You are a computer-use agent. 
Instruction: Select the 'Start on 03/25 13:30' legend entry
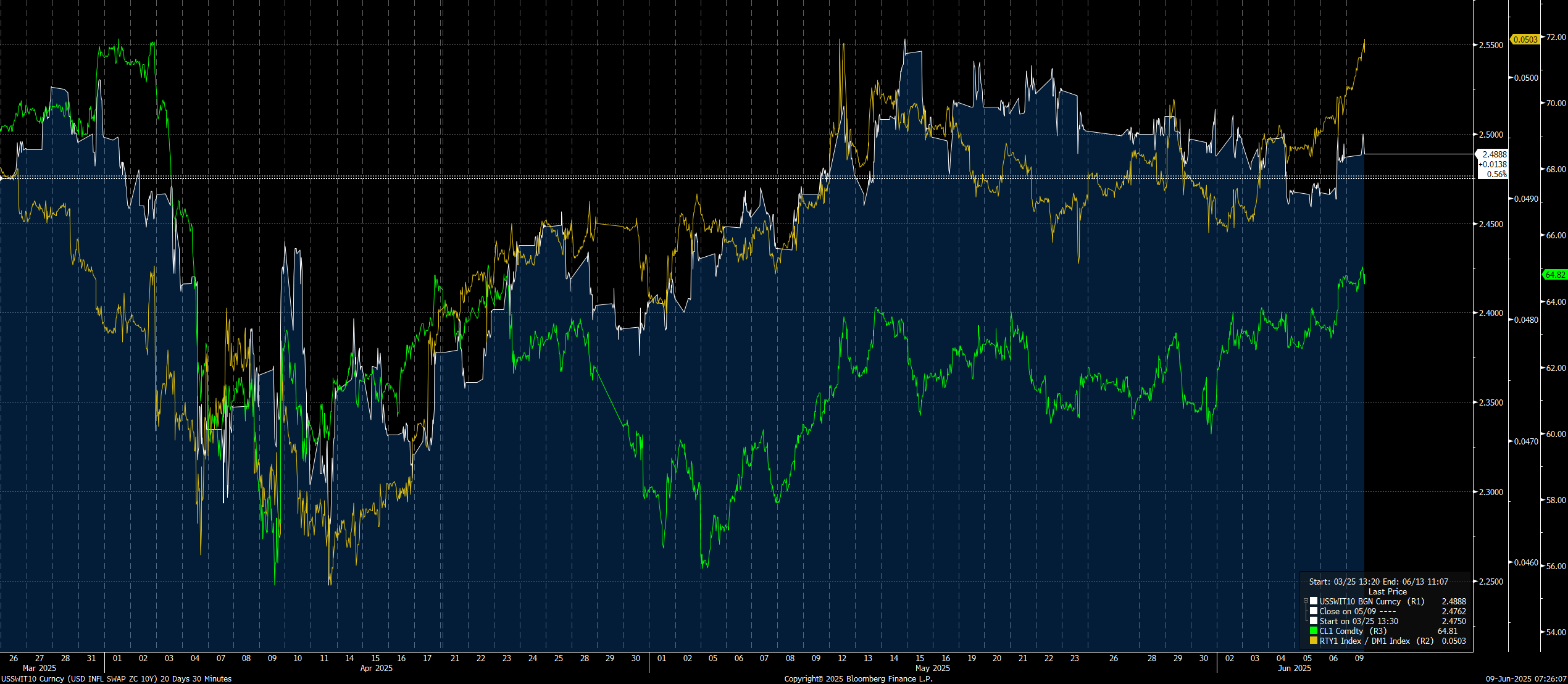point(1359,621)
